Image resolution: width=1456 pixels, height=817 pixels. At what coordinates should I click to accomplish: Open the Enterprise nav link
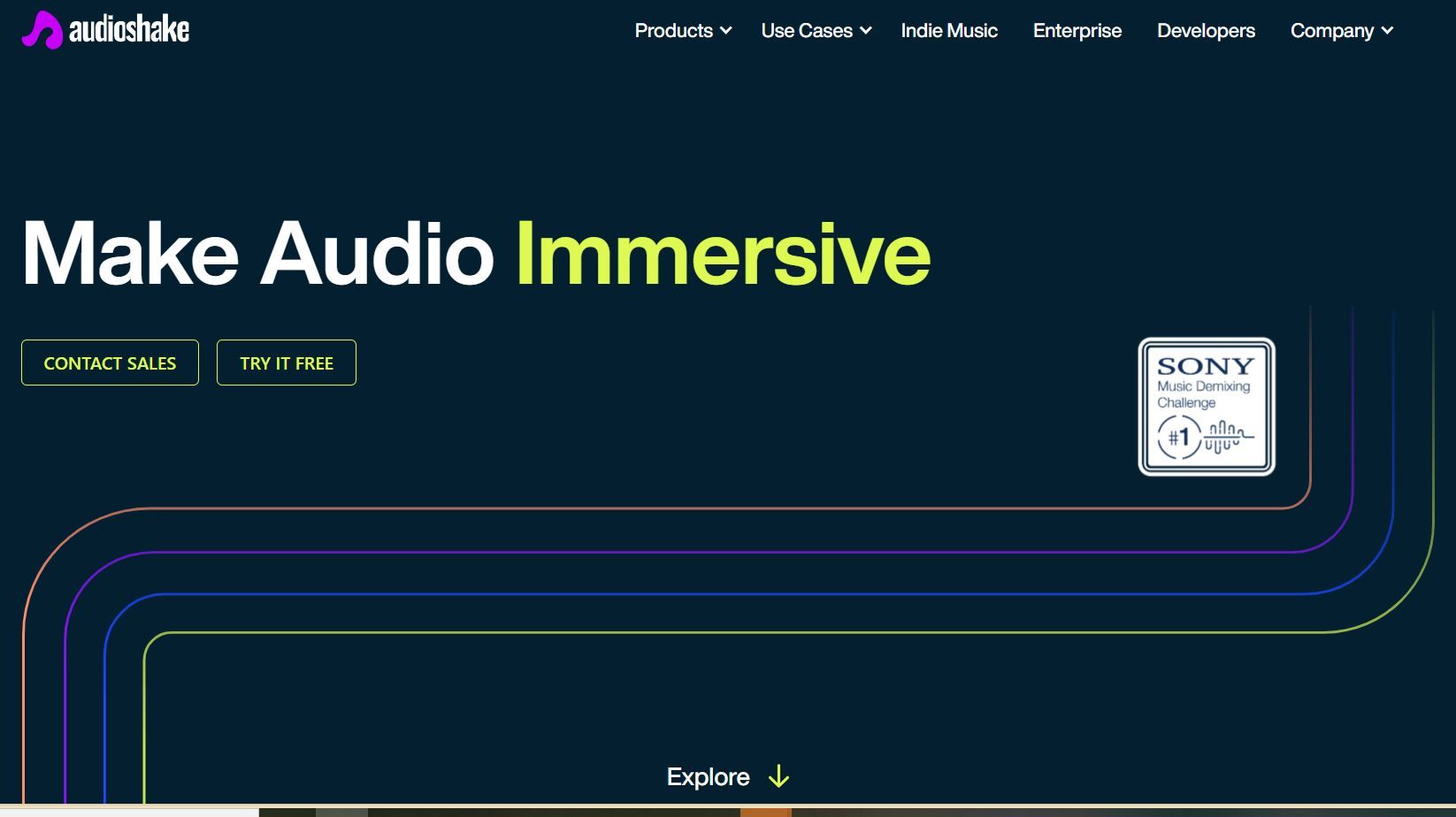click(x=1077, y=31)
